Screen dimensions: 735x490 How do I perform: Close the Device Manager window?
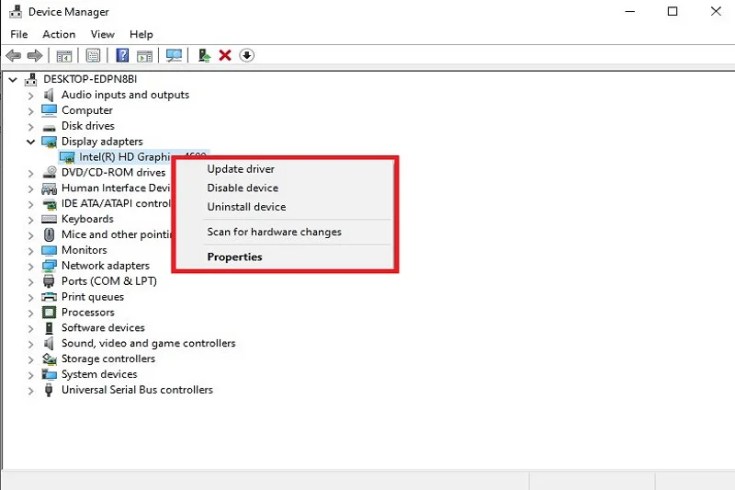point(715,11)
